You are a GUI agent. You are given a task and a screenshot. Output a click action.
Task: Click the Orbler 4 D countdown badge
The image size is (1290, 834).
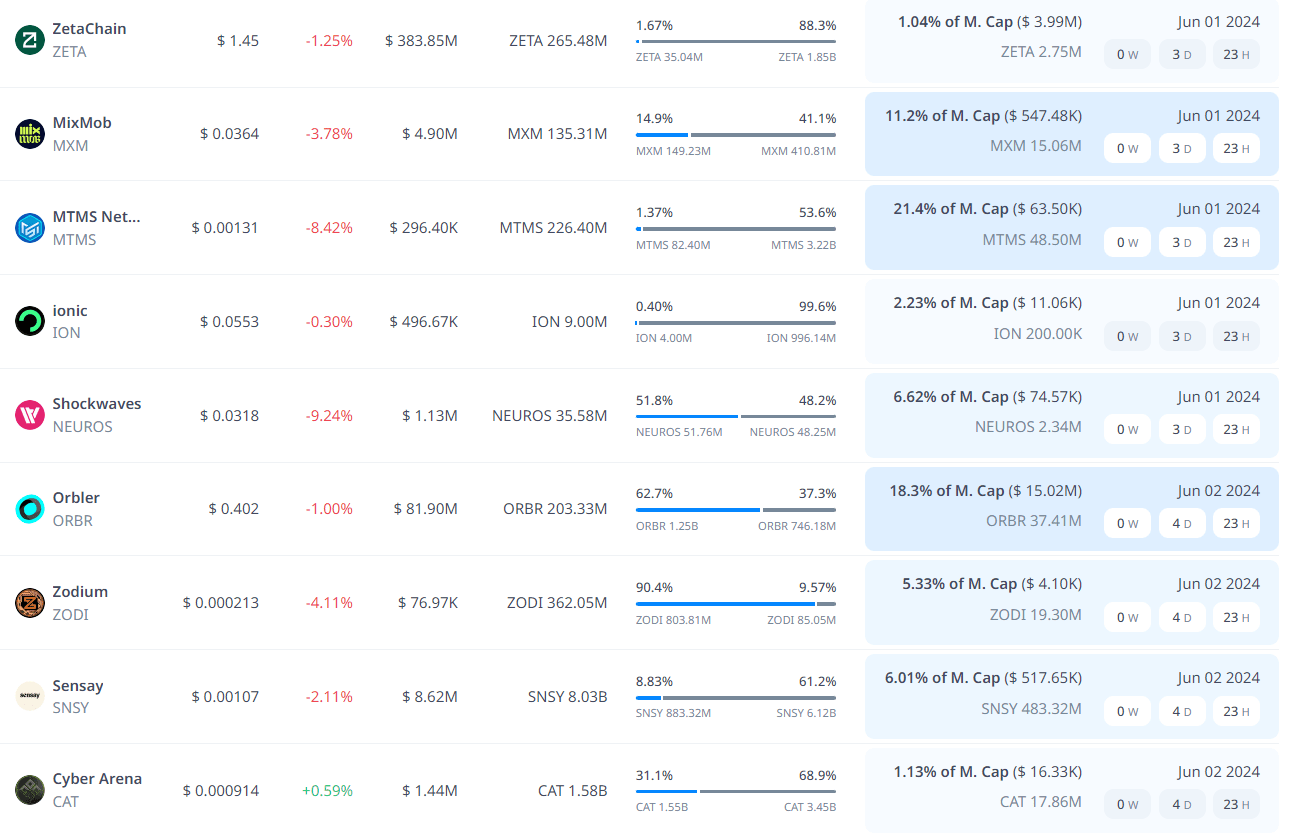(x=1182, y=523)
